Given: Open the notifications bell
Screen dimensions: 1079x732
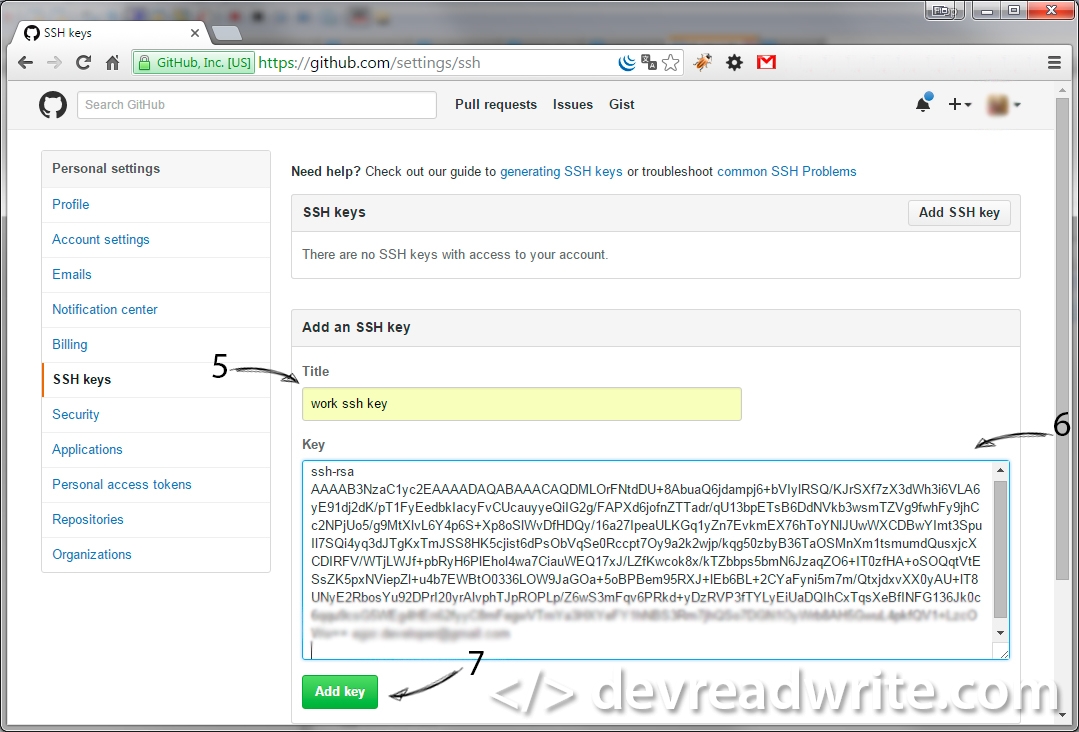Looking at the screenshot, I should tap(923, 104).
